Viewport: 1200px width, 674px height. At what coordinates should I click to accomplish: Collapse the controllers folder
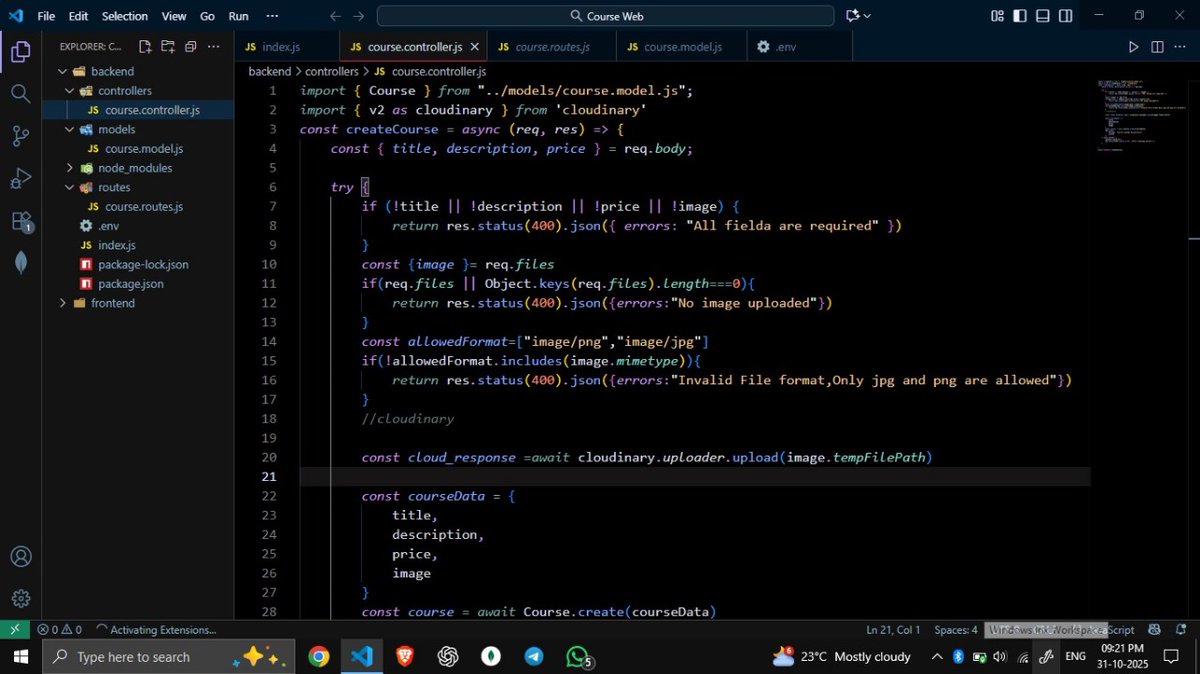[70, 90]
